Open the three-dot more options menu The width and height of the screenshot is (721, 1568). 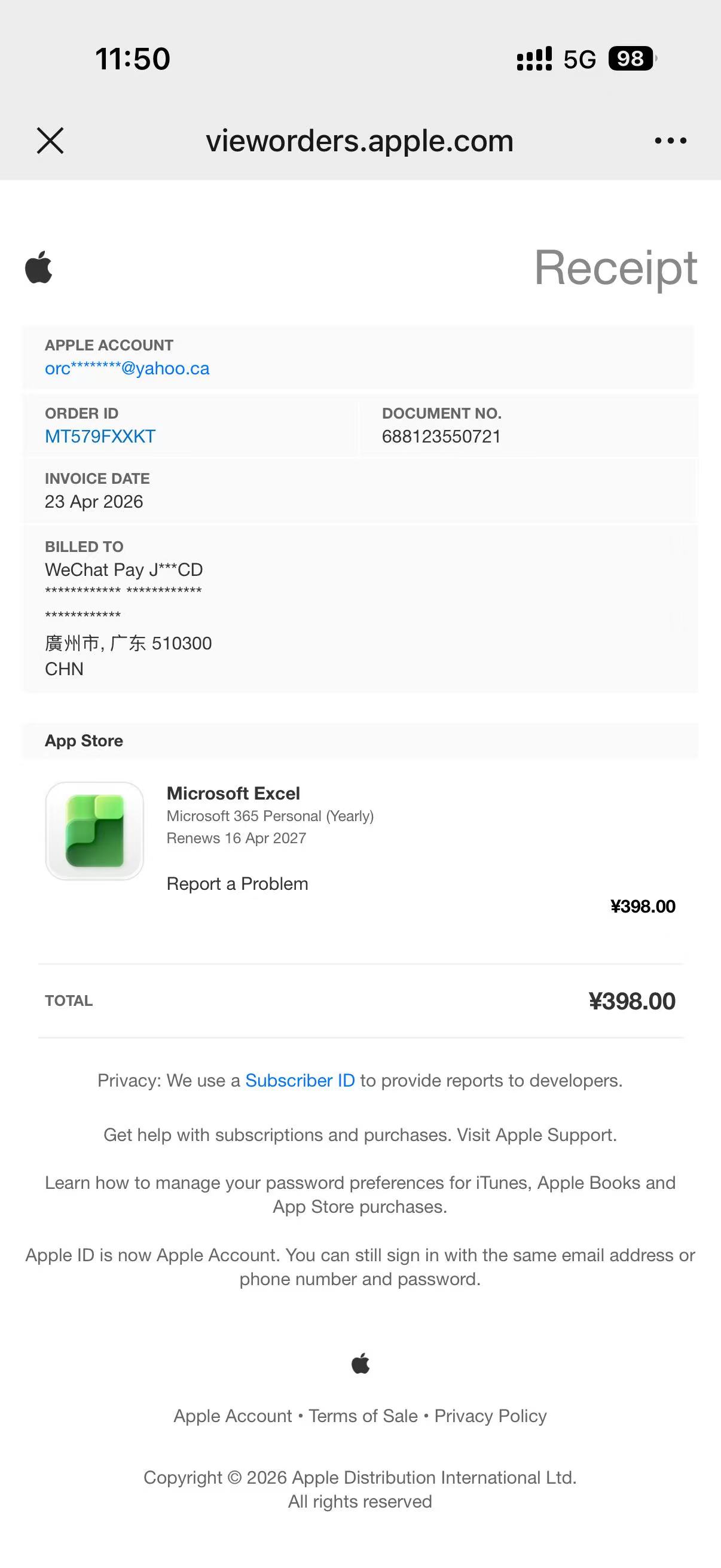tap(671, 141)
